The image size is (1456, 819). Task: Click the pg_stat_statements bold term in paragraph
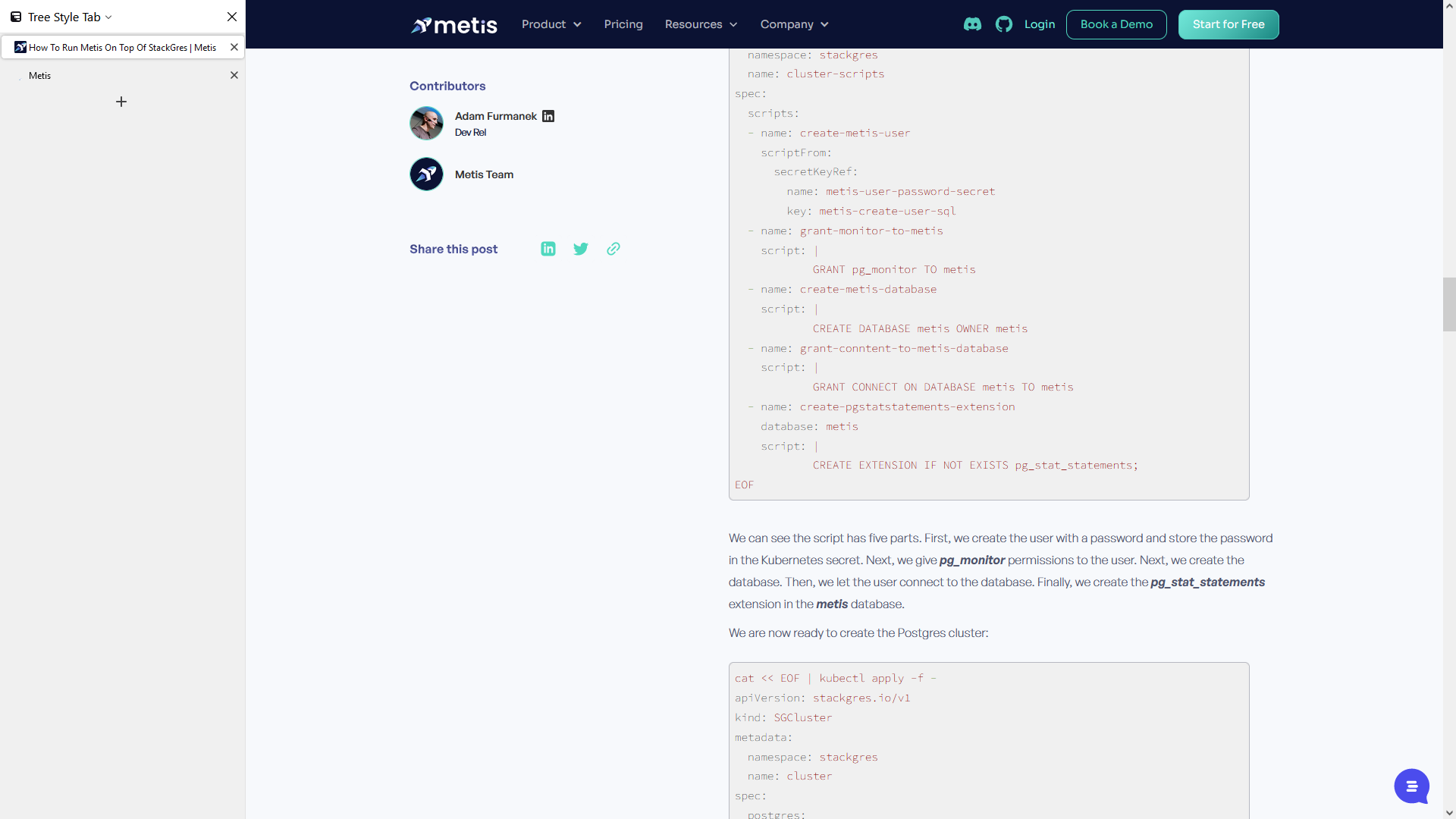[x=1207, y=582]
